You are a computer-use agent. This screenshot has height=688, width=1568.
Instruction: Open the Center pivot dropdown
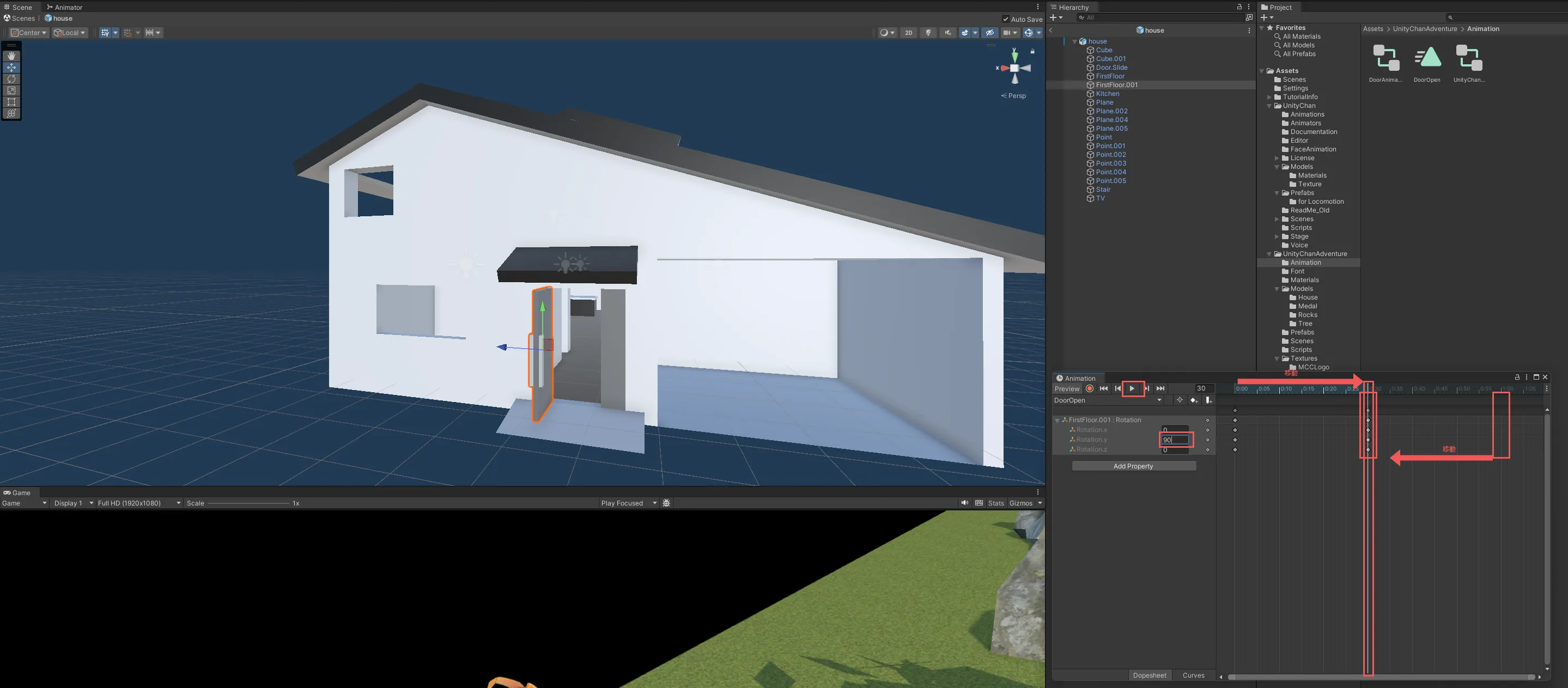tap(29, 33)
